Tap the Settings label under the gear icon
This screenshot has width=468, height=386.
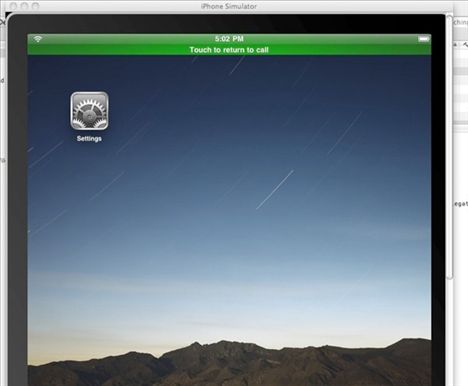89,138
